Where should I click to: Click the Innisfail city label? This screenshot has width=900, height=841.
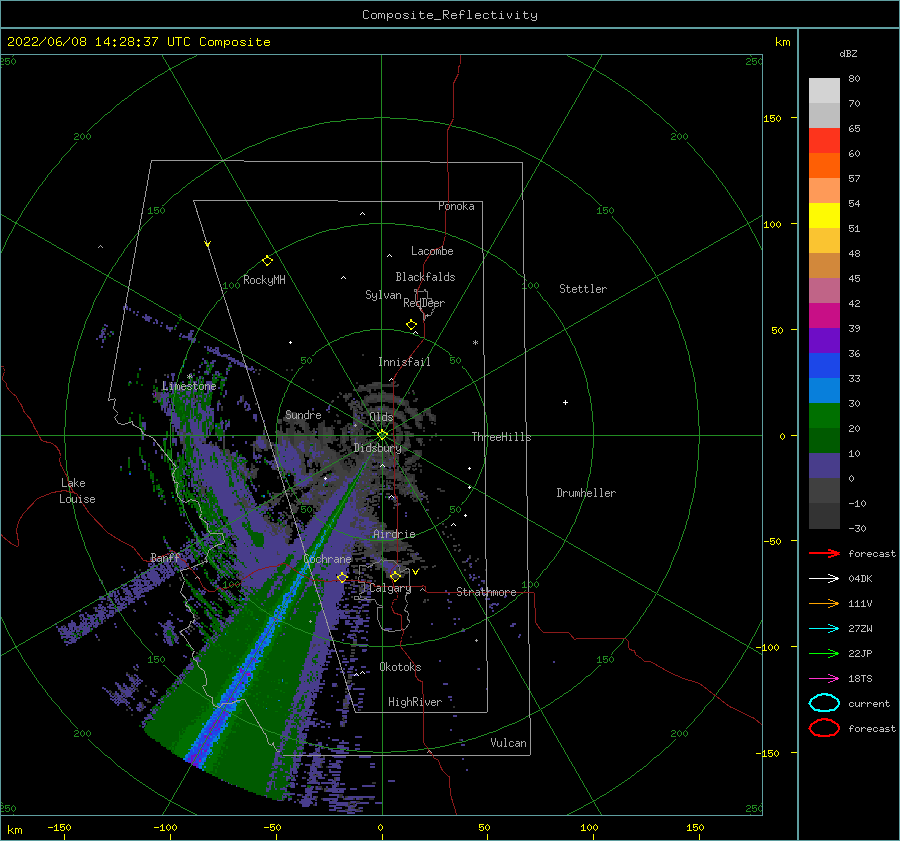(x=405, y=362)
